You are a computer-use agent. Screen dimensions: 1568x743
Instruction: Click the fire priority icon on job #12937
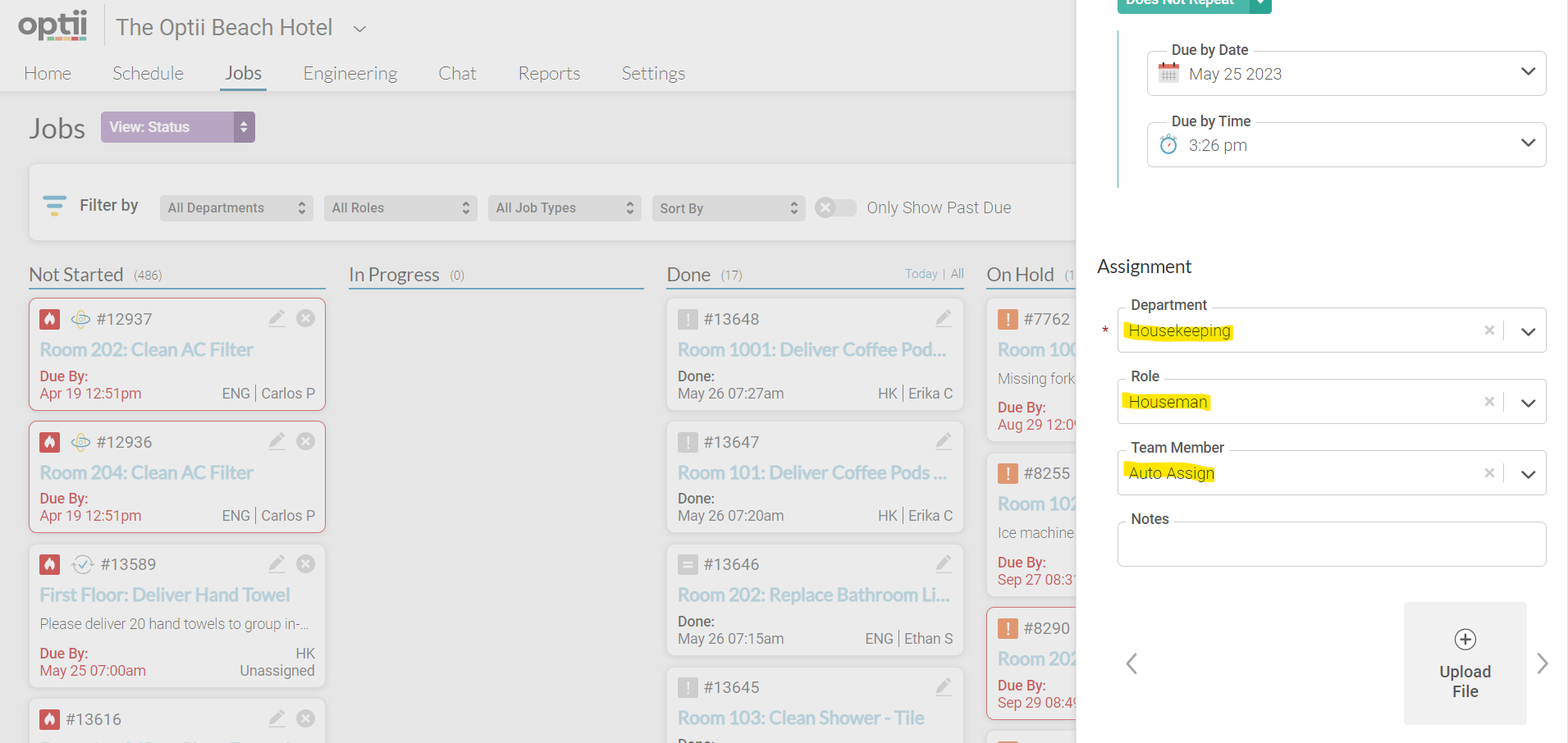click(x=50, y=319)
